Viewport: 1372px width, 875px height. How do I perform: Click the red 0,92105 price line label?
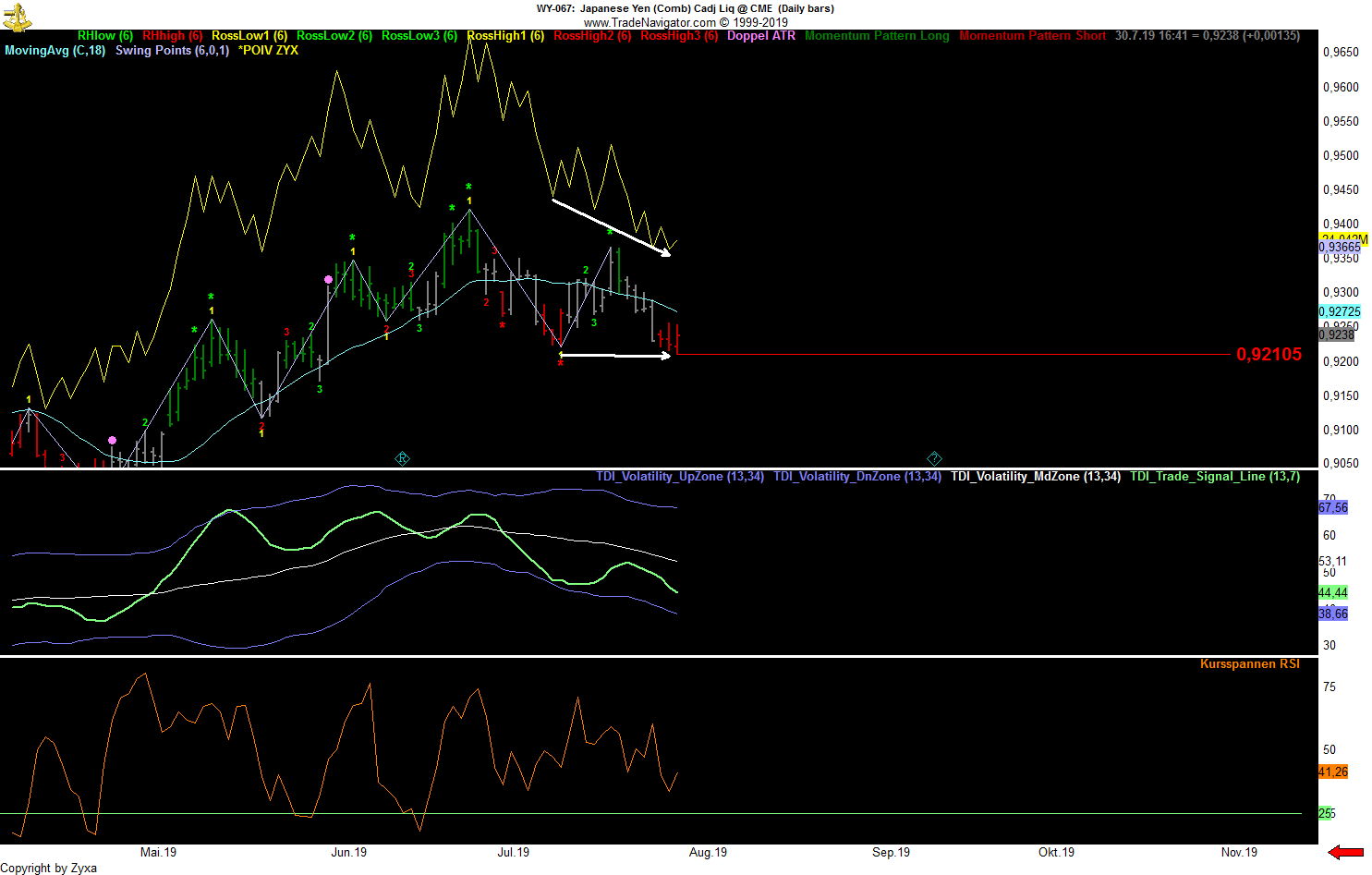tap(1269, 354)
